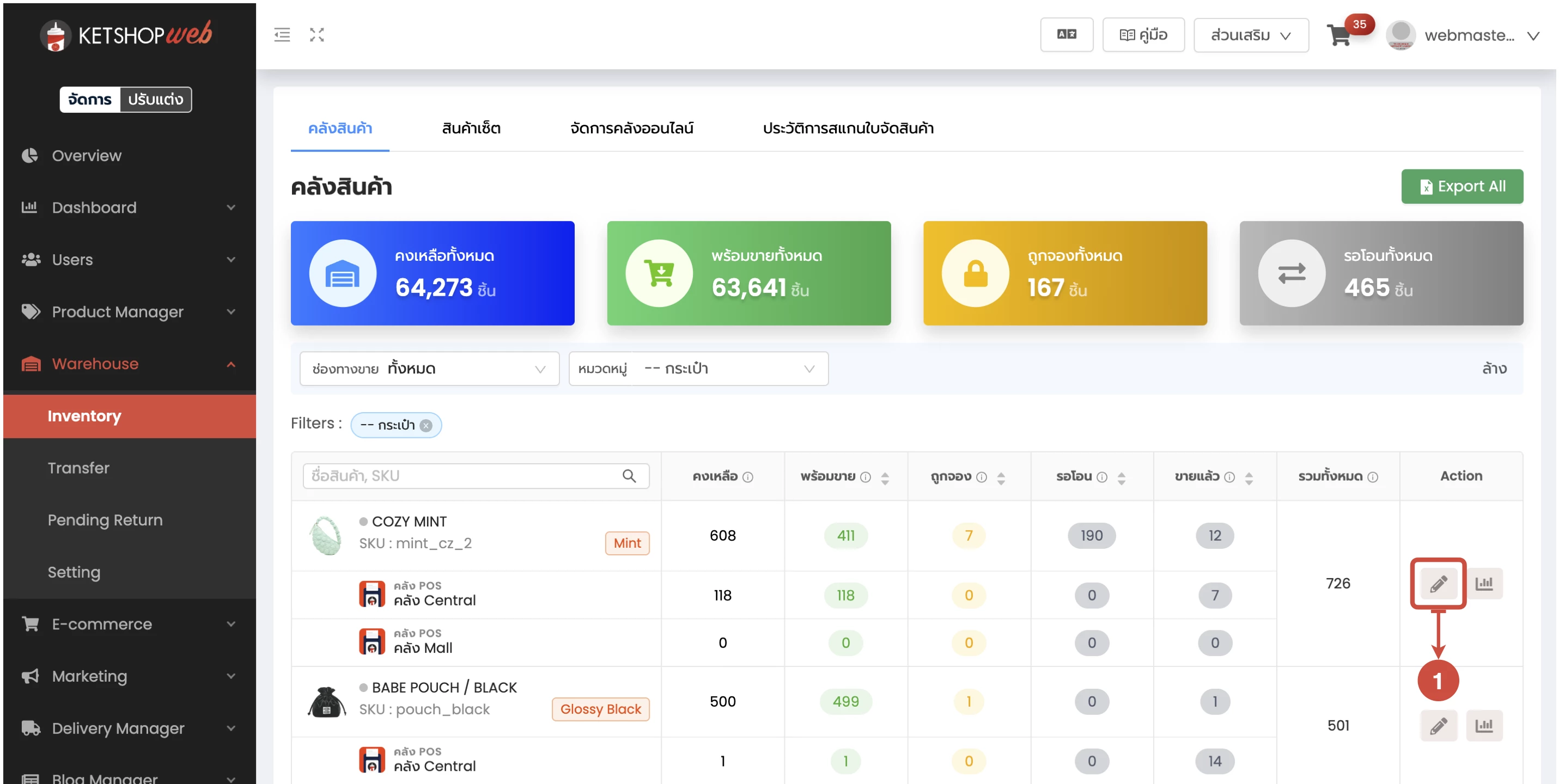Collapse sidebar using the menu fold icon
Viewport: 1559px width, 784px height.
282,34
